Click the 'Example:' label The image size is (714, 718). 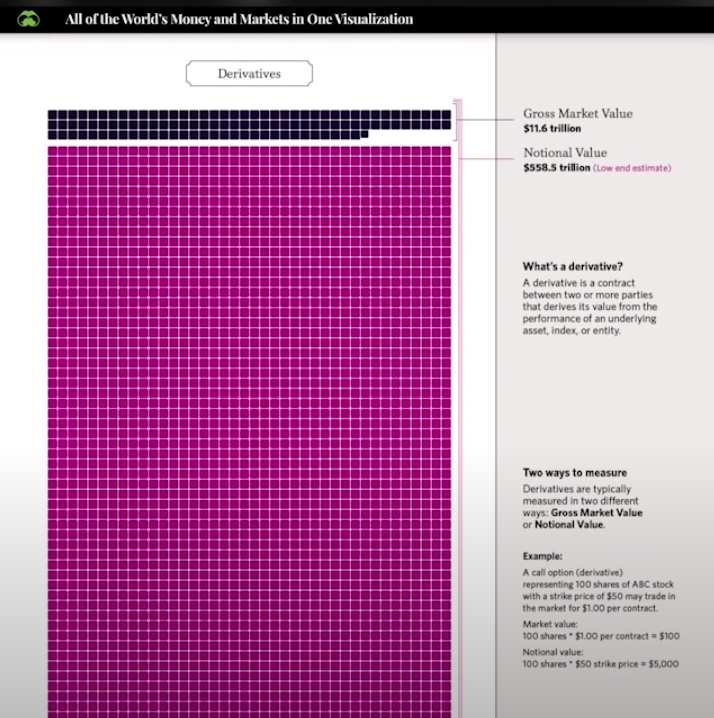[542, 556]
